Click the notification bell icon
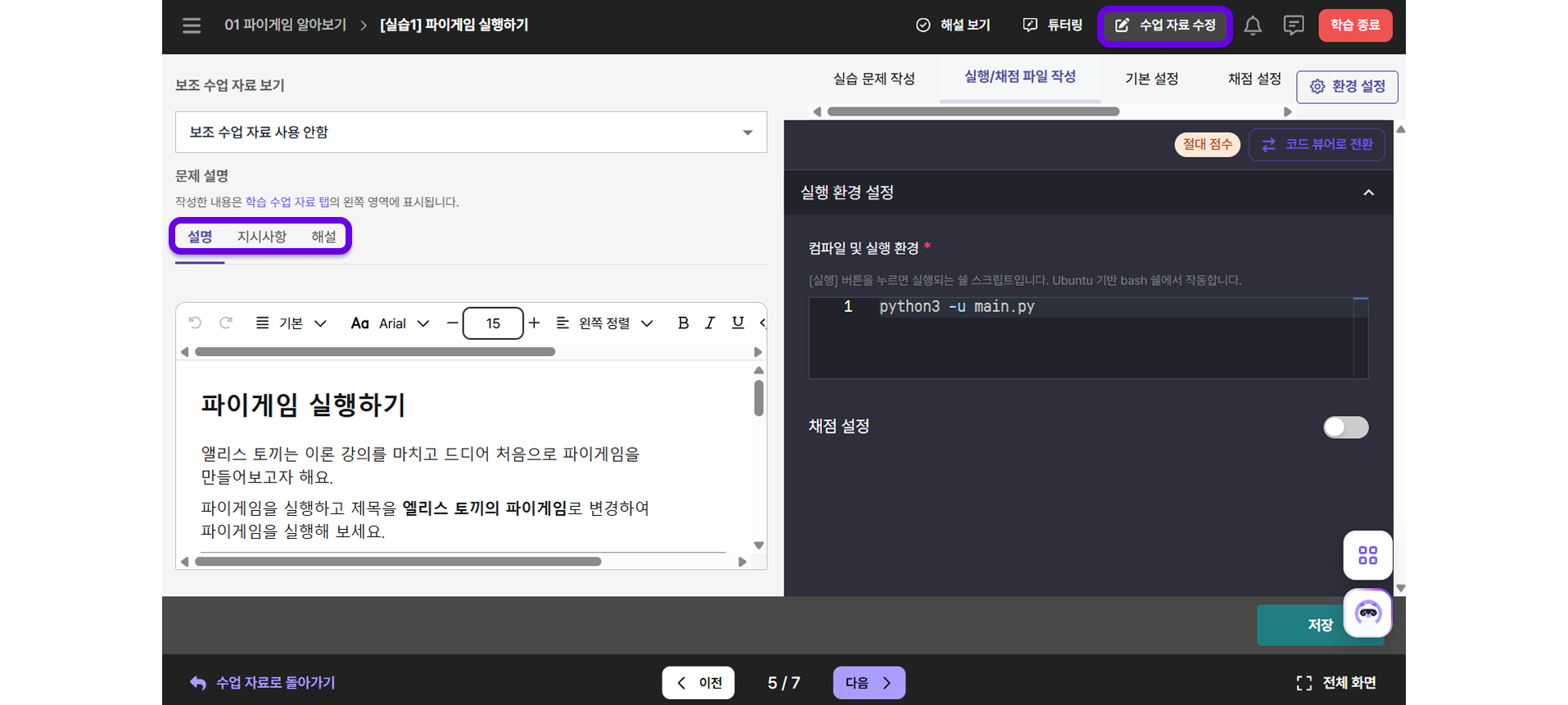 1252,25
